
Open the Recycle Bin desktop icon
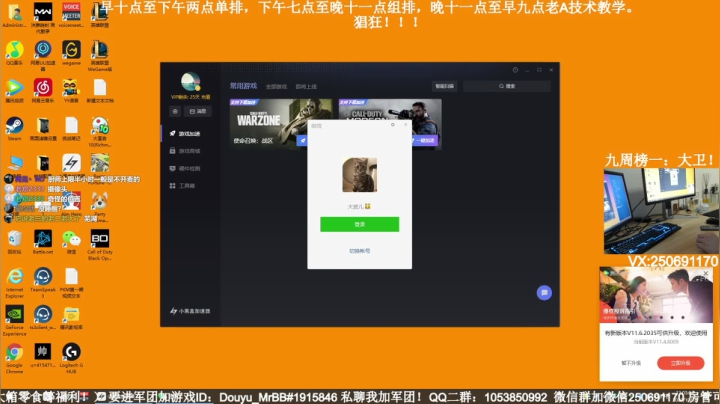(x=14, y=242)
